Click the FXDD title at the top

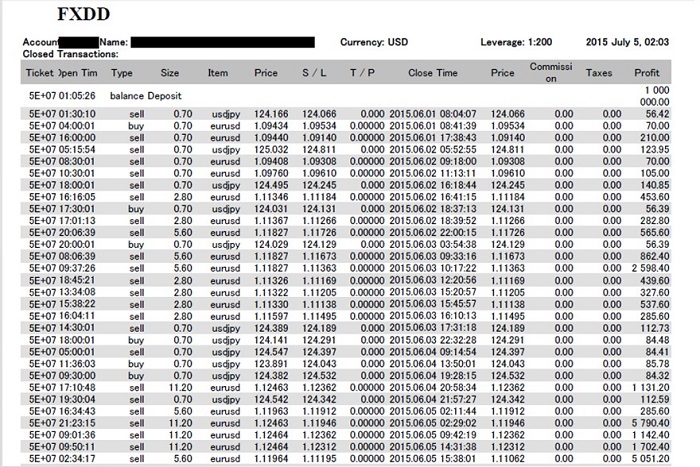tap(83, 14)
